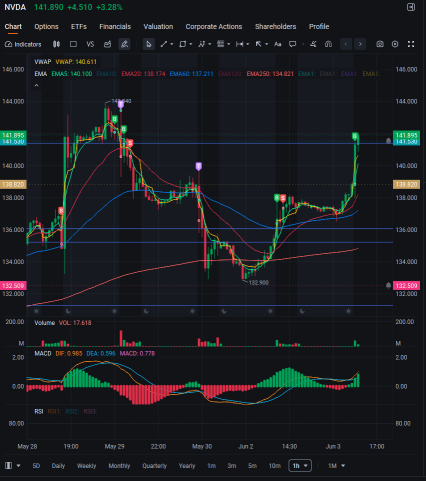Open the ETFs tab
Viewport: 426px width, 481px height.
[79, 27]
